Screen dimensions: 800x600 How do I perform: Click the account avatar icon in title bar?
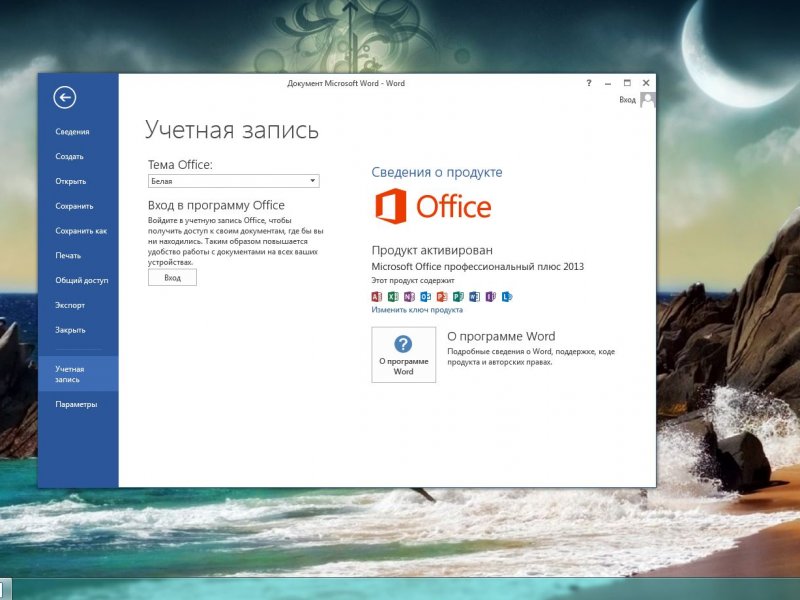pos(647,99)
